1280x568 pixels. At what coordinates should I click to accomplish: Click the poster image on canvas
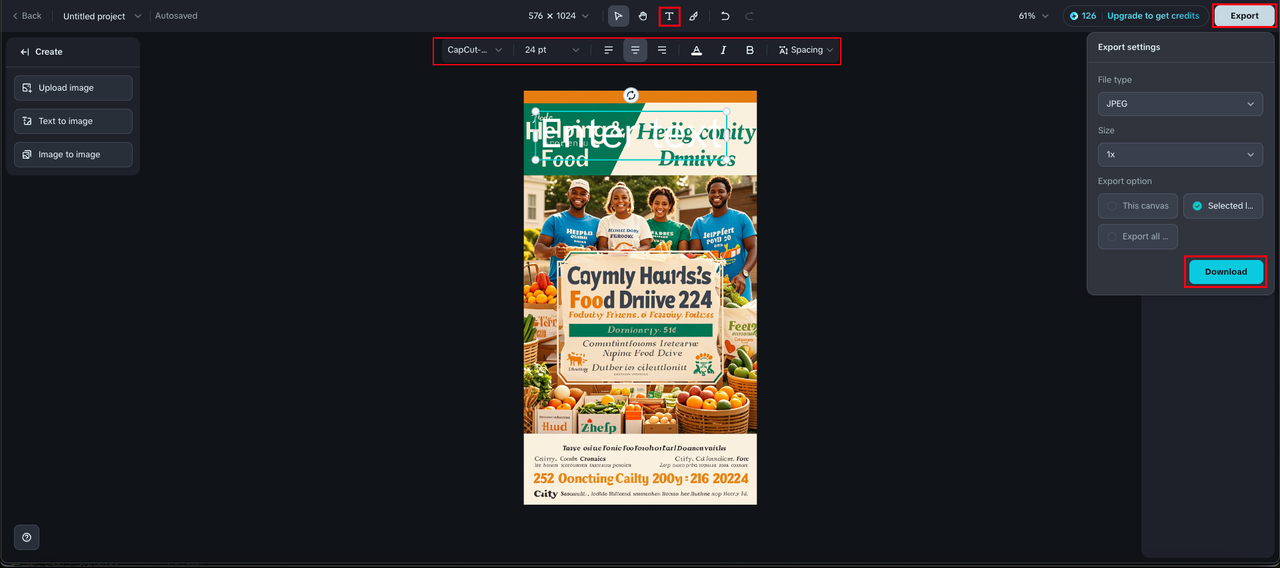pos(640,297)
